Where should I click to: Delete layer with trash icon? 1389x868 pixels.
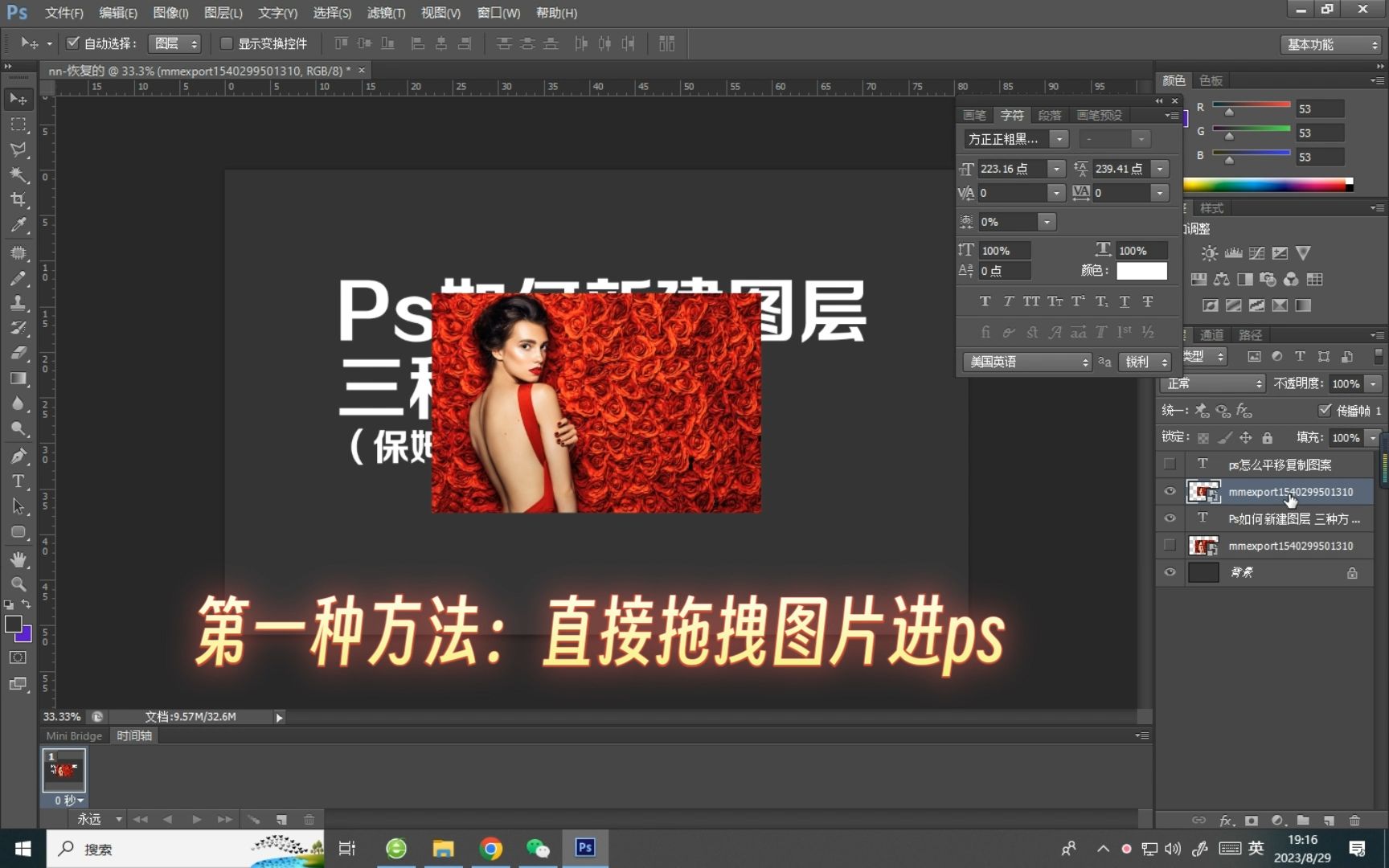(1354, 820)
